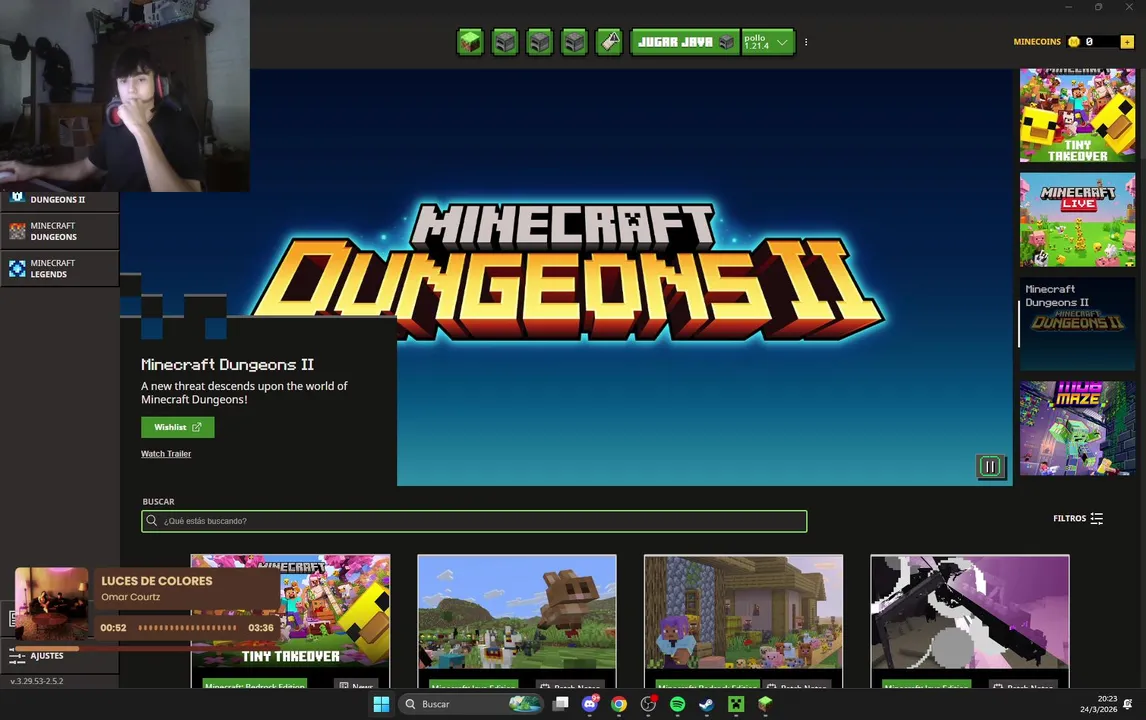The image size is (1146, 720).
Task: Open the pollo 1.21.4 installation dropdown
Action: pos(768,42)
